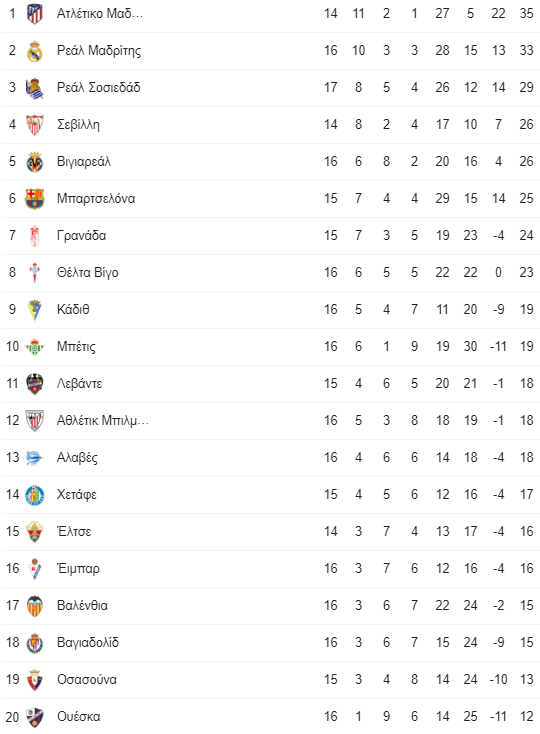Open the Χετάφε team link

pos(77,494)
